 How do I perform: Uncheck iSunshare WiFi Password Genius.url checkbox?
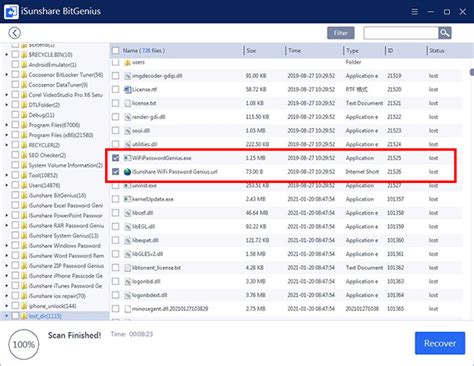pyautogui.click(x=115, y=172)
